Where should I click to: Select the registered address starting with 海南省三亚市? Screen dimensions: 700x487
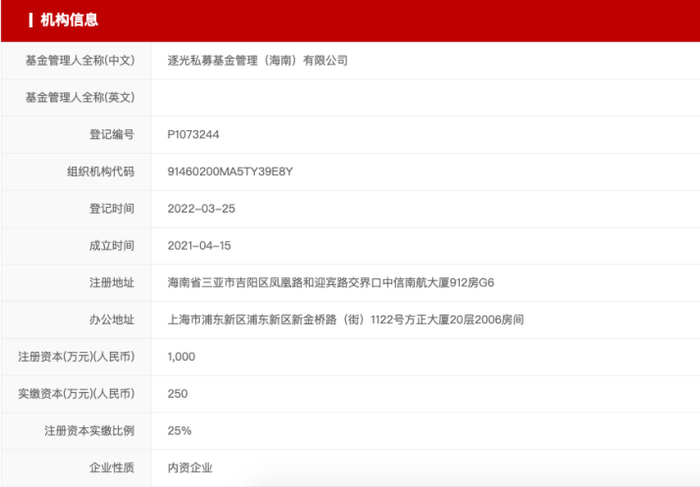331,283
